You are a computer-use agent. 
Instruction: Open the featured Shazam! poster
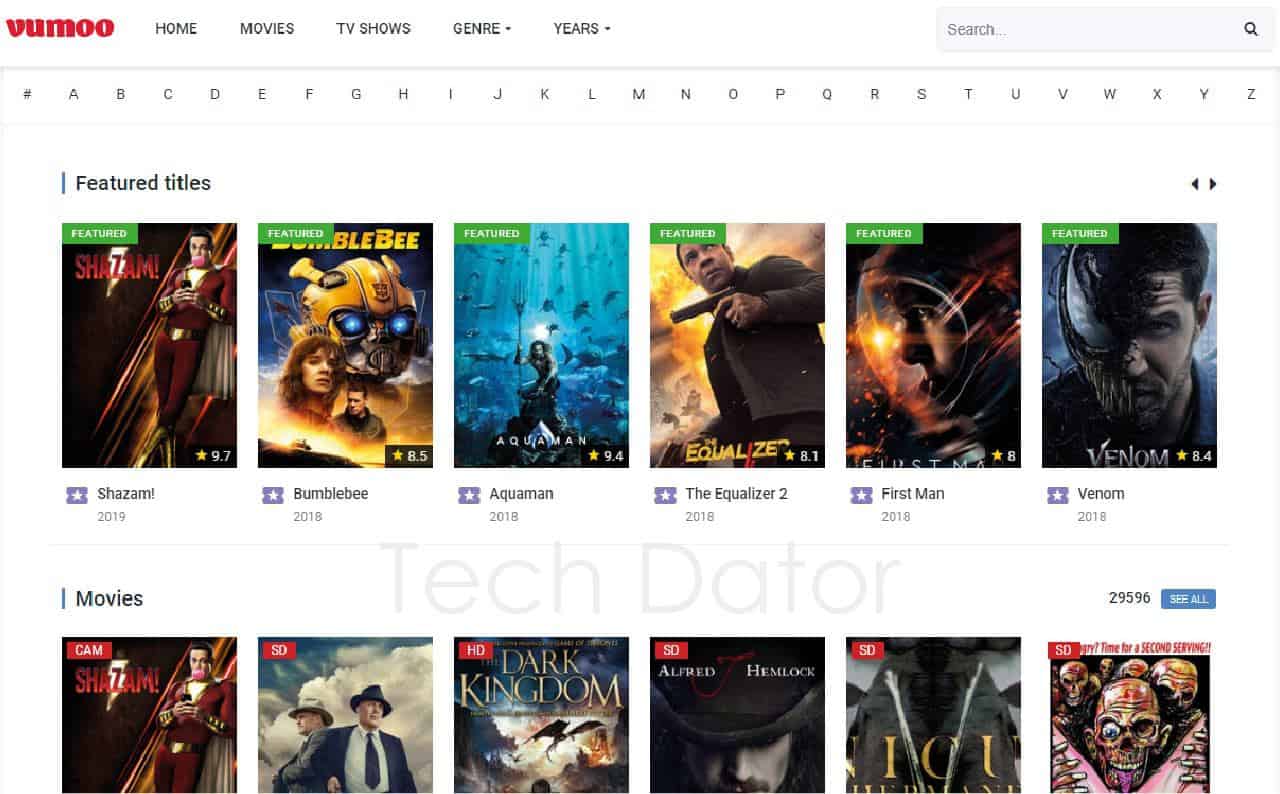click(x=149, y=345)
